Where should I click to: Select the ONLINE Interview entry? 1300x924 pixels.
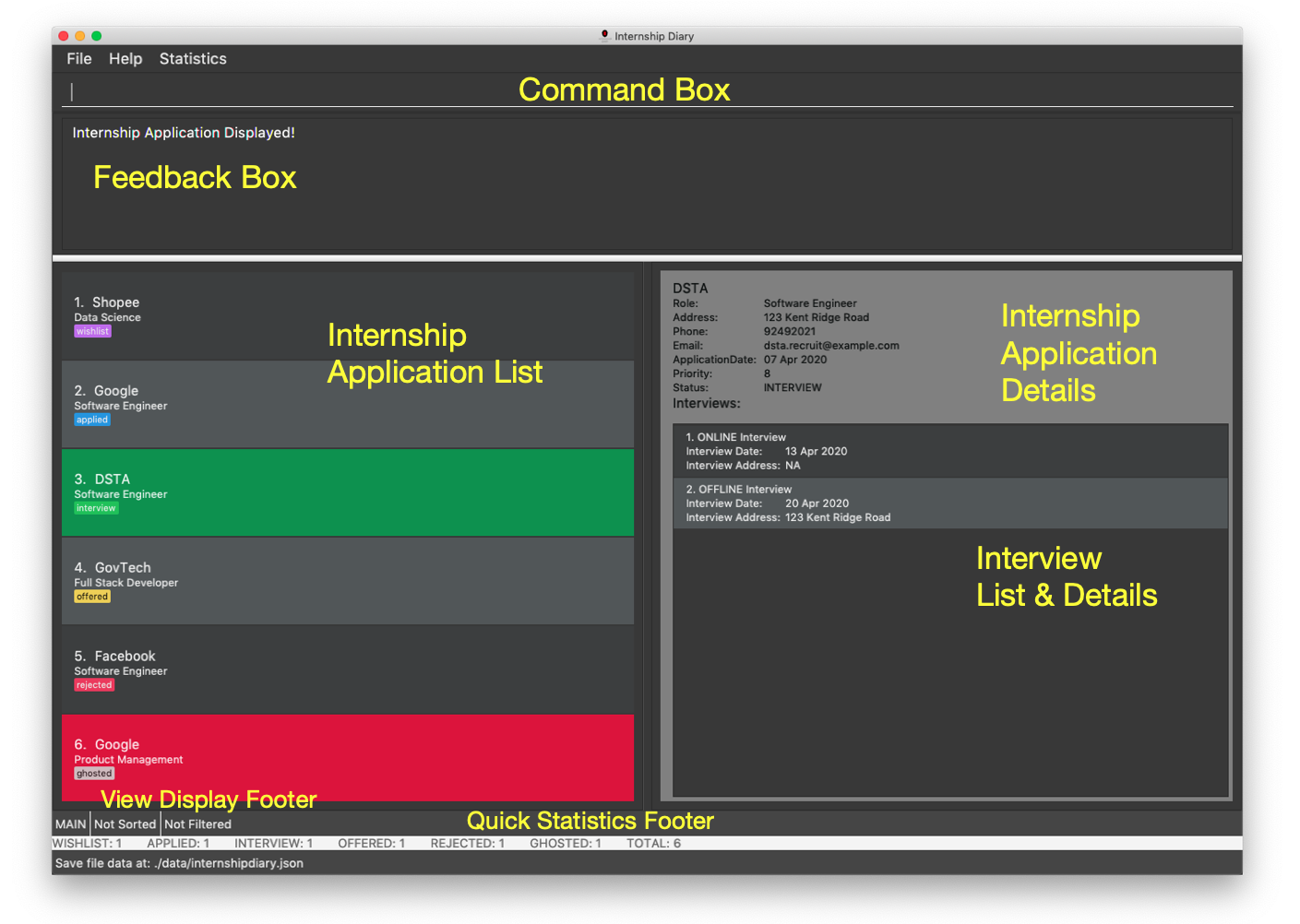pos(950,451)
